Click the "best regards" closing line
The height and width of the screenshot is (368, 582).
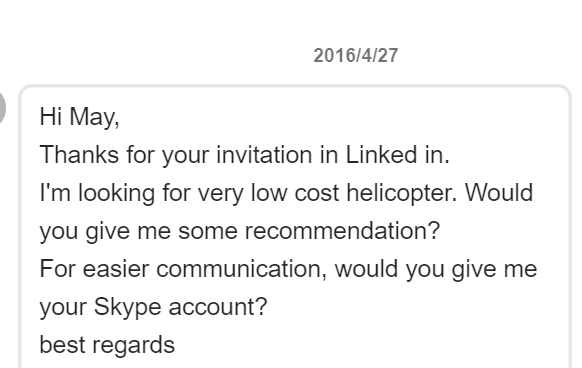click(107, 345)
